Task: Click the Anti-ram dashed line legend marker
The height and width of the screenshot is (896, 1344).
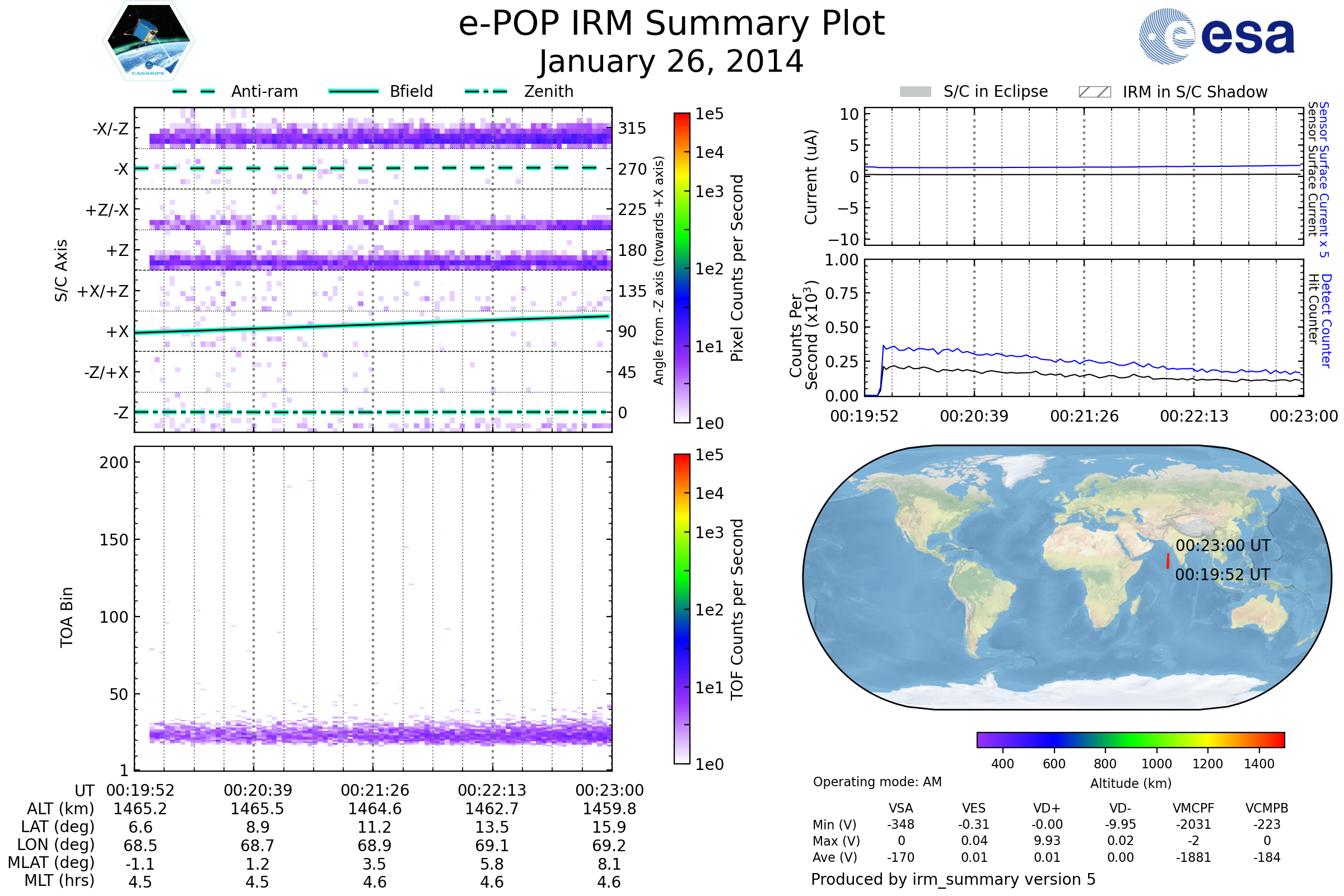Action: pyautogui.click(x=194, y=91)
